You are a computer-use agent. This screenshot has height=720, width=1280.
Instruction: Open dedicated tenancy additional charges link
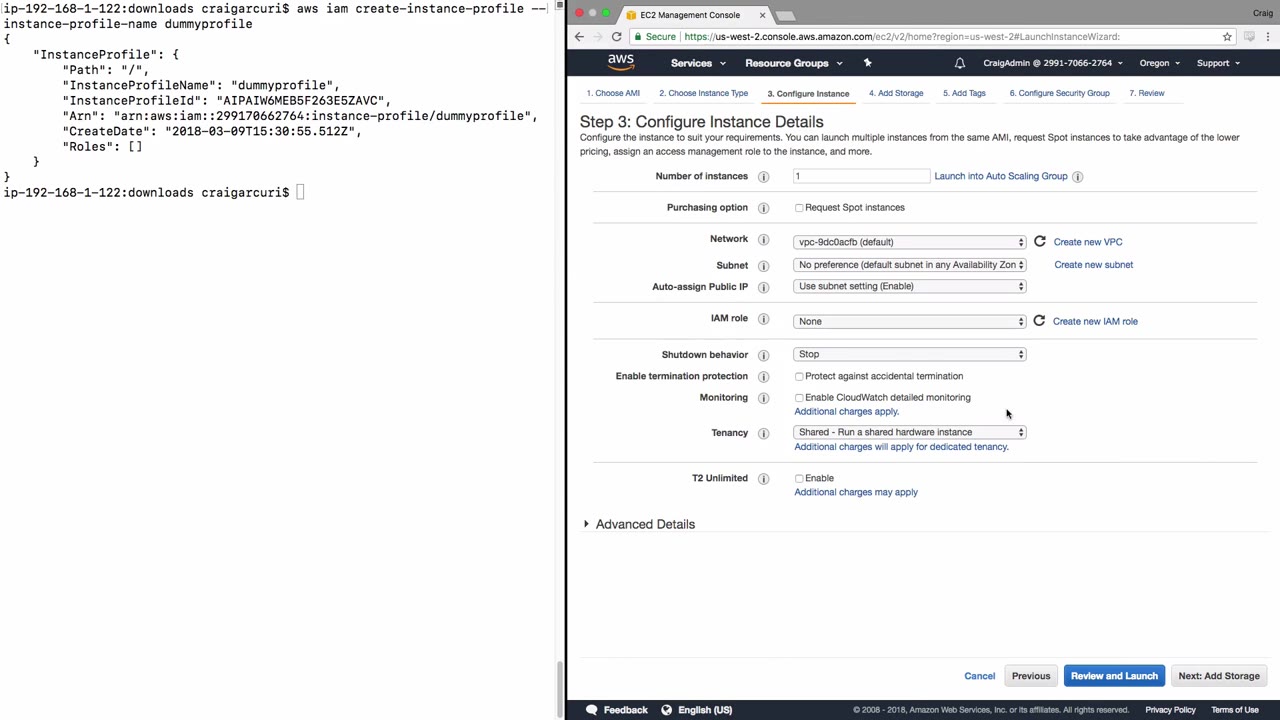click(901, 447)
